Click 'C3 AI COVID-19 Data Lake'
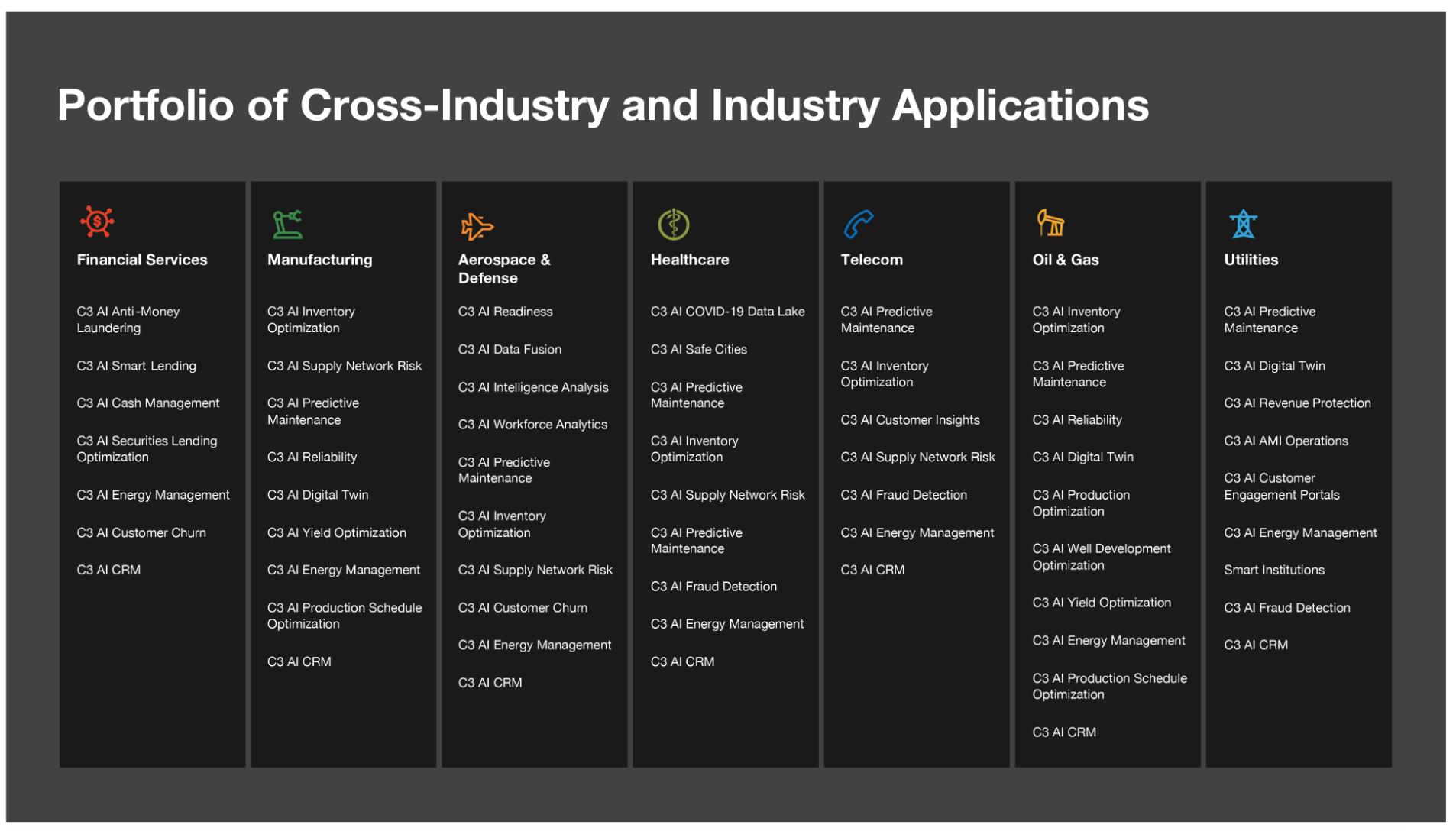This screenshot has width=1456, height=831. tap(727, 312)
